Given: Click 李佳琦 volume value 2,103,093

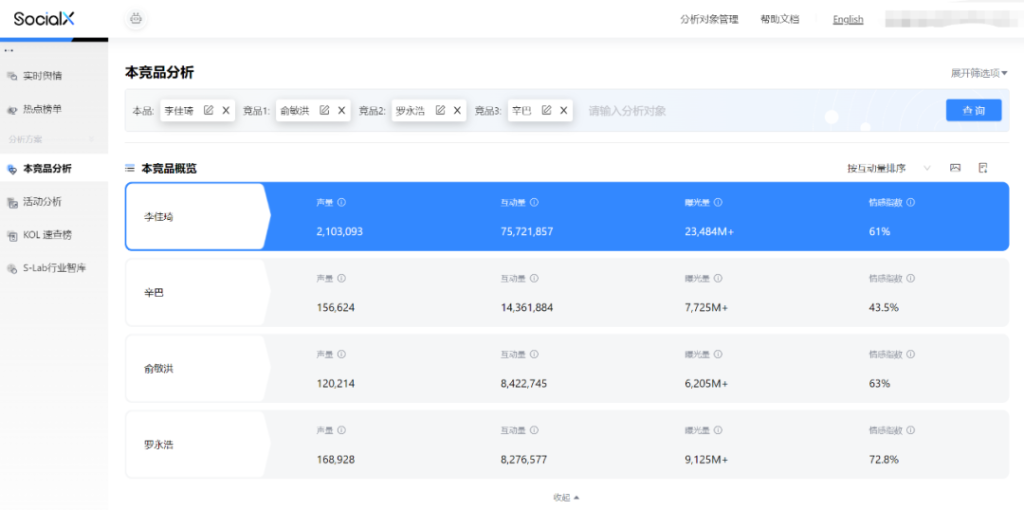Looking at the screenshot, I should tap(340, 231).
